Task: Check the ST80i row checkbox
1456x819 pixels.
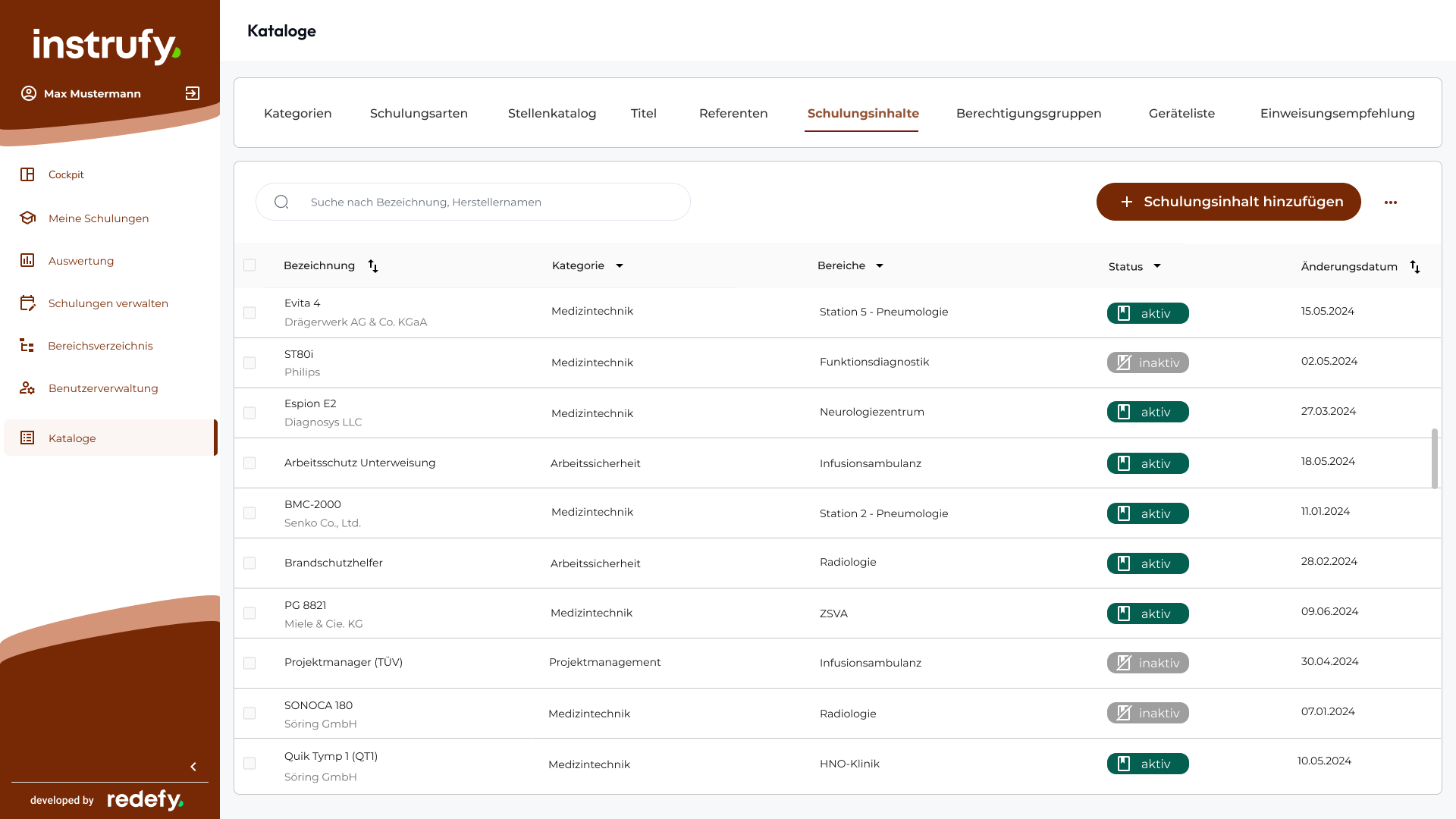Action: pyautogui.click(x=249, y=362)
